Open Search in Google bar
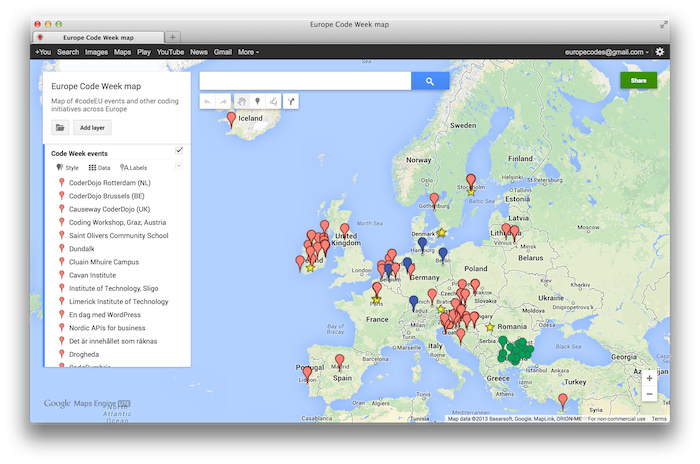The height and width of the screenshot is (464, 700). point(68,52)
